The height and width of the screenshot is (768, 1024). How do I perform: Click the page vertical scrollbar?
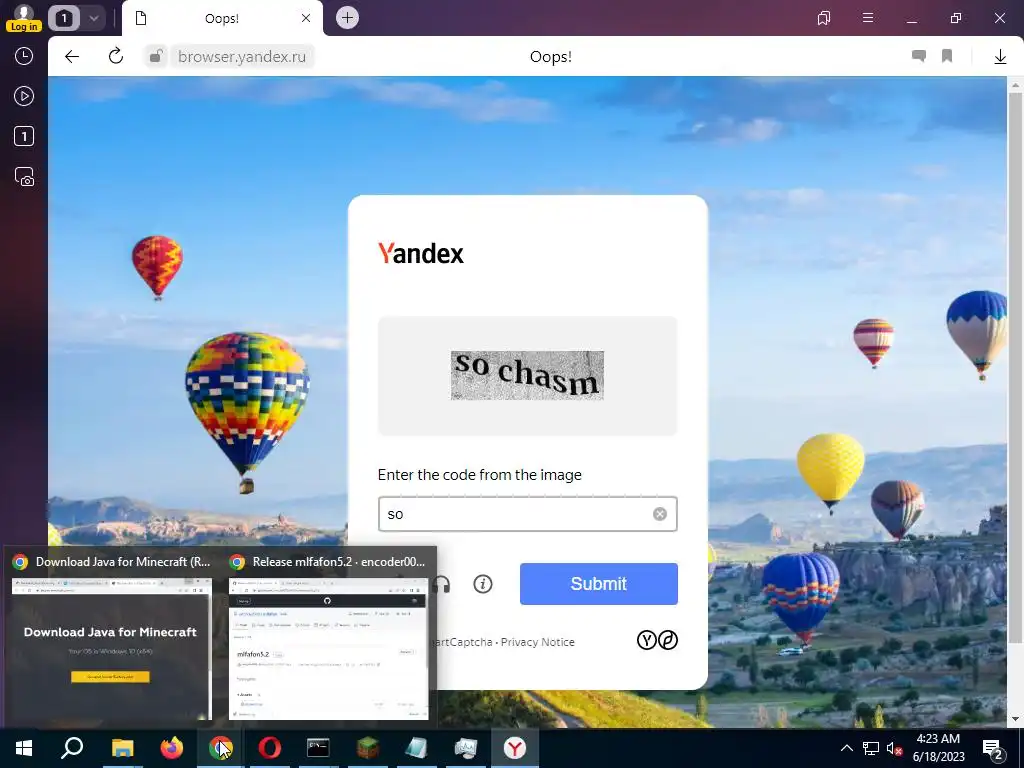pyautogui.click(x=1015, y=366)
